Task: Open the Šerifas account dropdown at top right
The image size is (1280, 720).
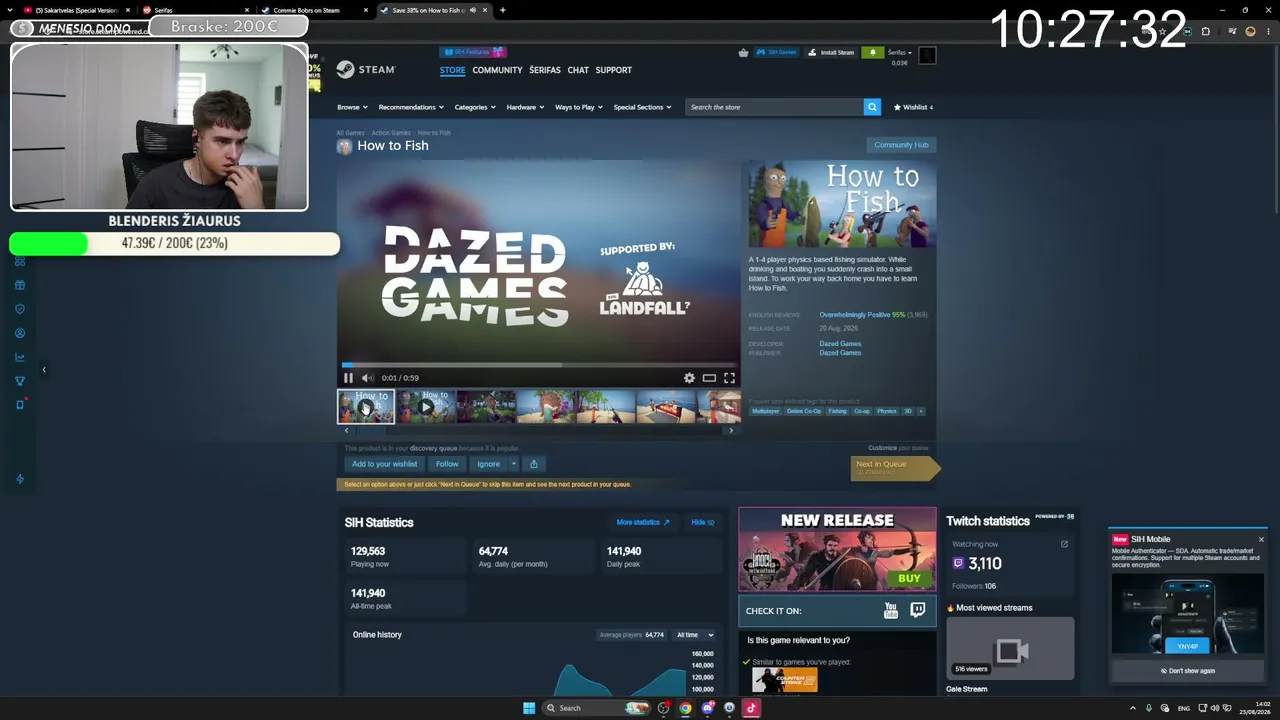Action: (900, 52)
